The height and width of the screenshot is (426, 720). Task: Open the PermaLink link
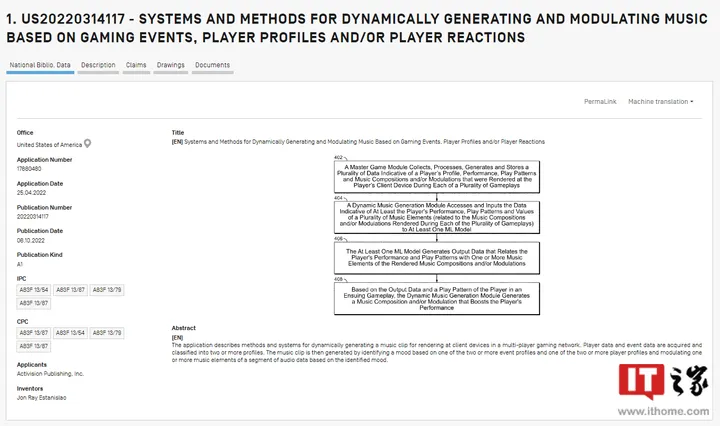tap(600, 101)
